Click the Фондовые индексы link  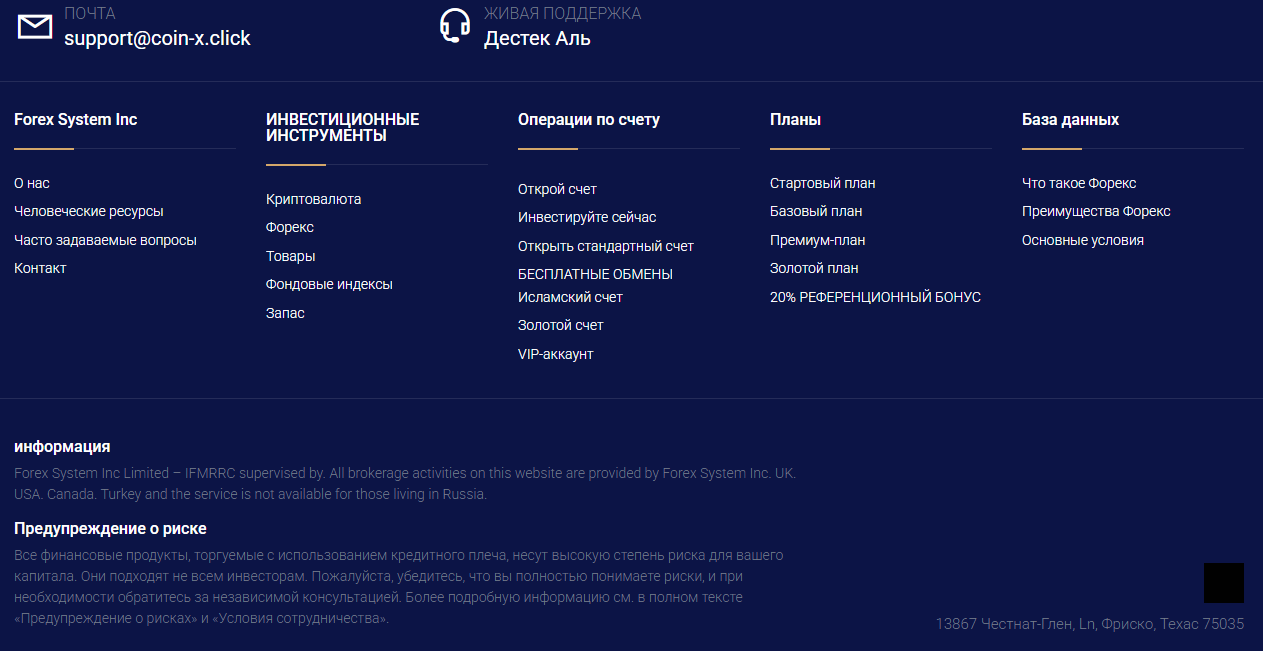point(329,284)
